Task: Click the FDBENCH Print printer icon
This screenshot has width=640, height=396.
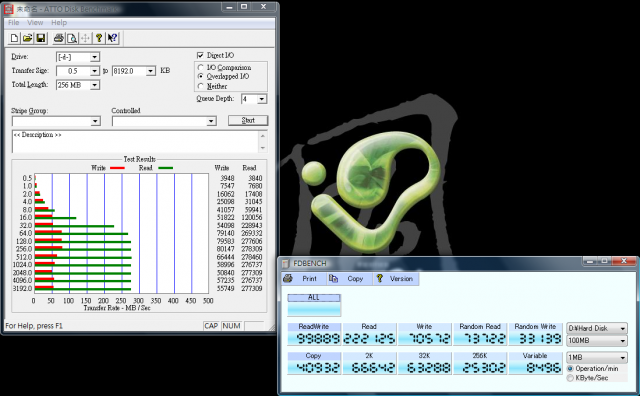Action: click(288, 278)
